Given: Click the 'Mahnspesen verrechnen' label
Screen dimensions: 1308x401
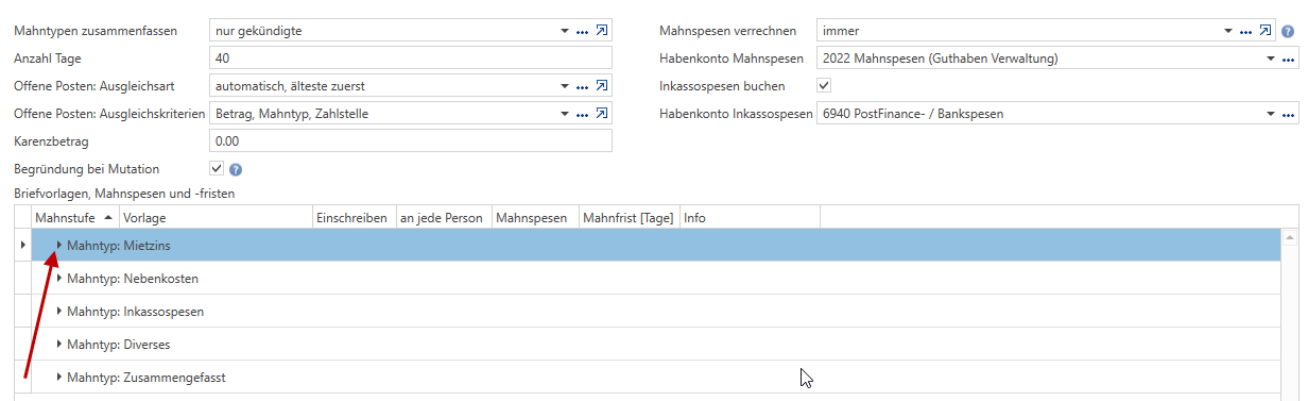Looking at the screenshot, I should point(727,31).
